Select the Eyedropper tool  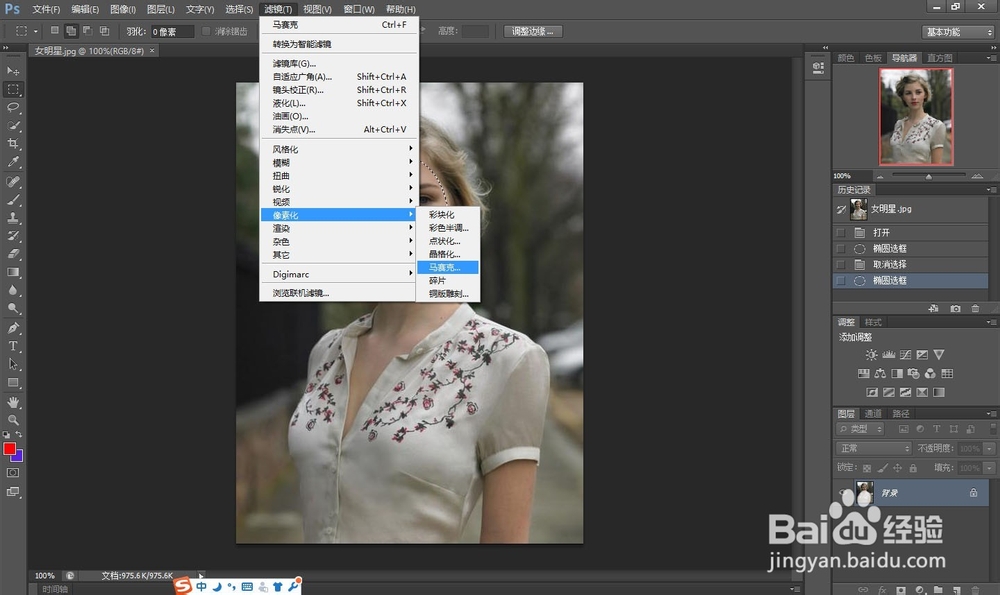13,162
